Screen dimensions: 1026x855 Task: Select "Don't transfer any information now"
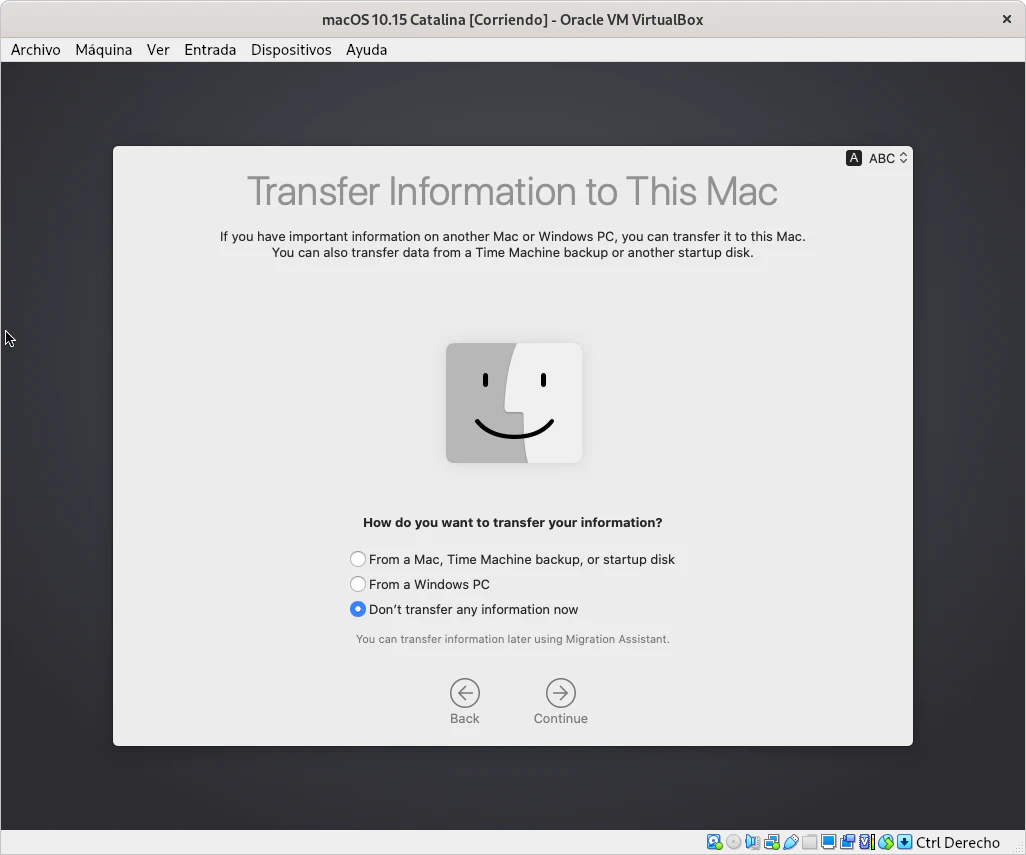(x=358, y=609)
